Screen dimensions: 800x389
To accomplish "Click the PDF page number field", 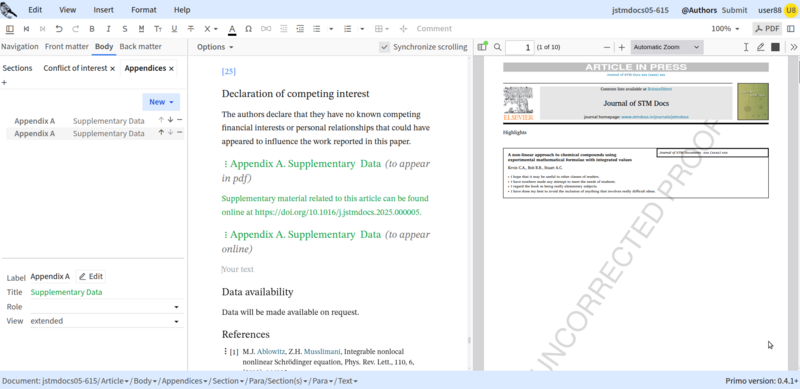I will pyautogui.click(x=519, y=47).
